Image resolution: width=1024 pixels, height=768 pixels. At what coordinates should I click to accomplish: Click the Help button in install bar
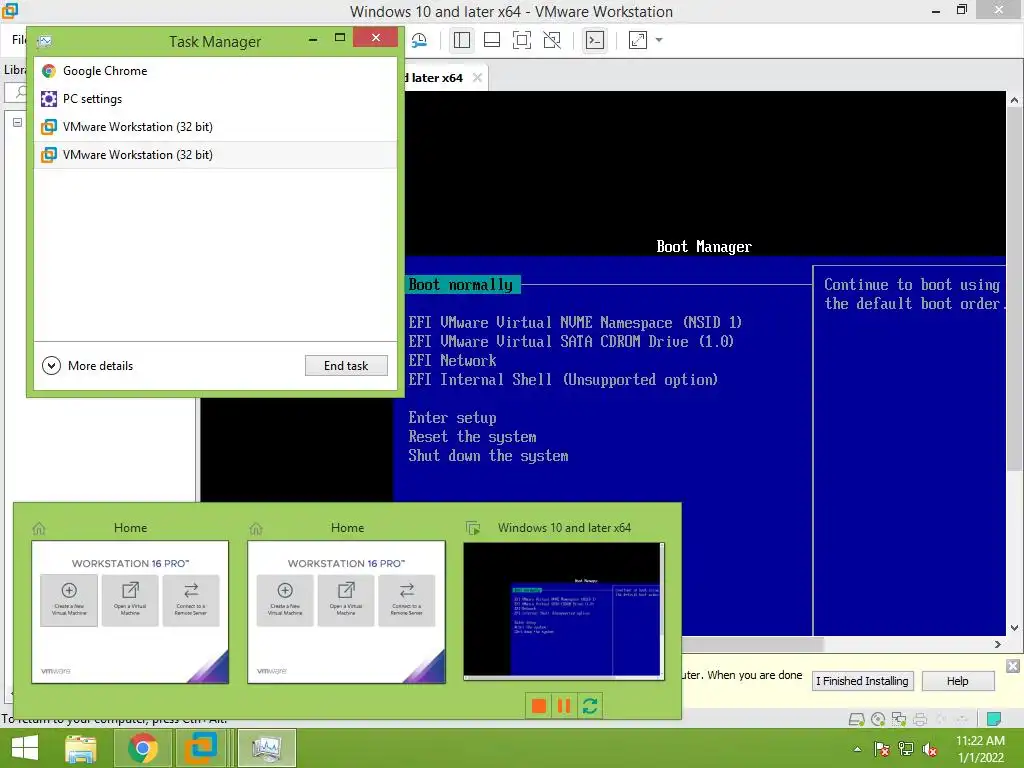[957, 681]
